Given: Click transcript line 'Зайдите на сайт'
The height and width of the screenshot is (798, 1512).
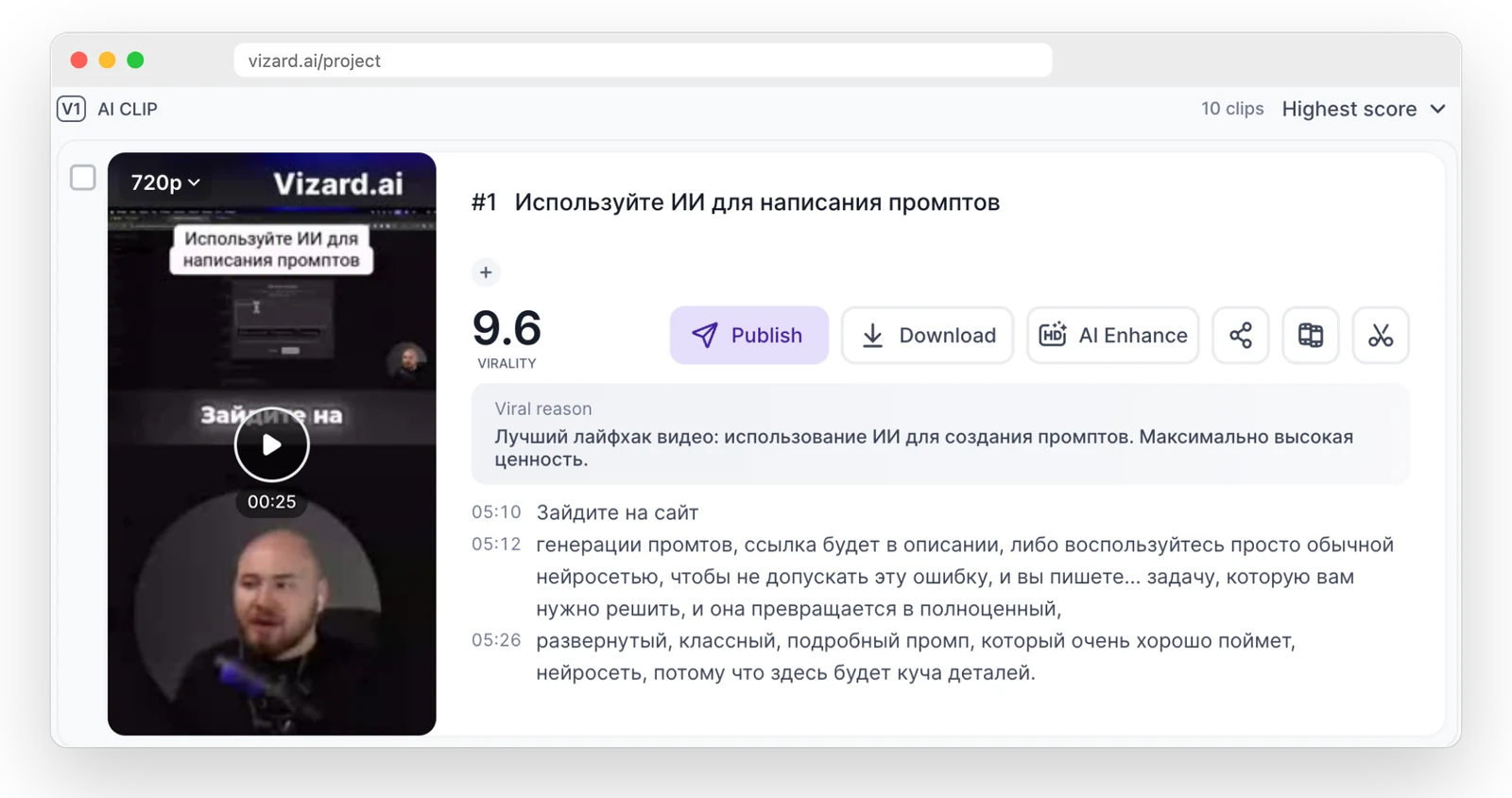Looking at the screenshot, I should [617, 512].
